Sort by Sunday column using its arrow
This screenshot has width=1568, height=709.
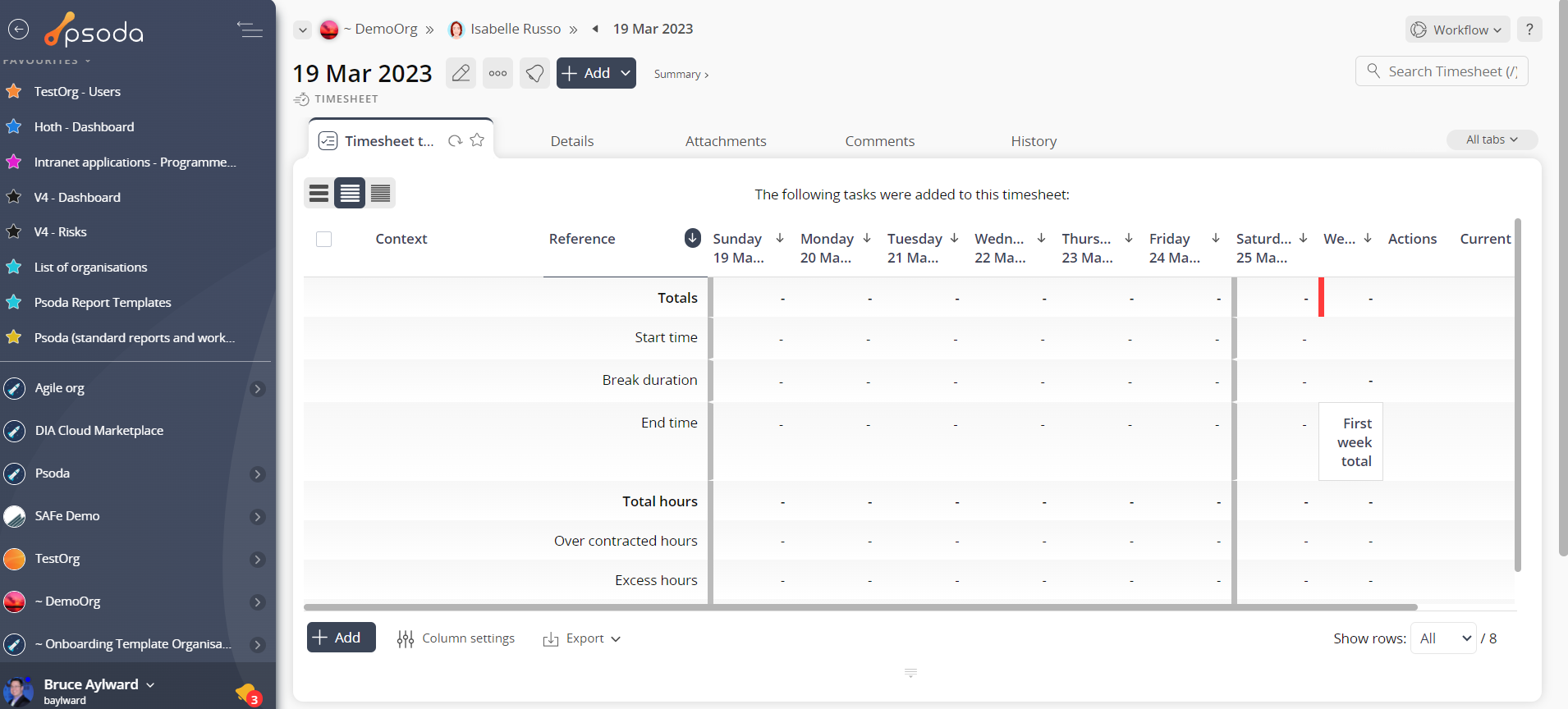[x=780, y=238]
